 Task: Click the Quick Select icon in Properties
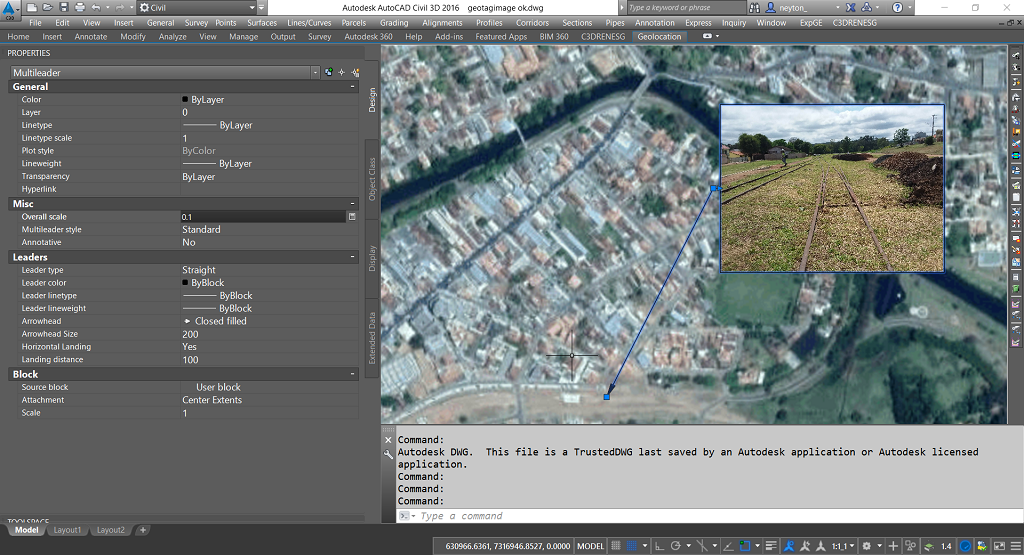tap(354, 72)
